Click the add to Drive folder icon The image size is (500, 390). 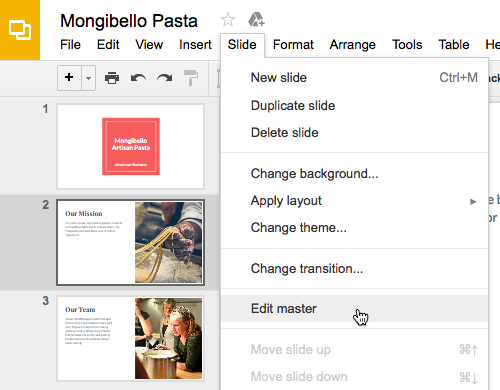click(256, 19)
